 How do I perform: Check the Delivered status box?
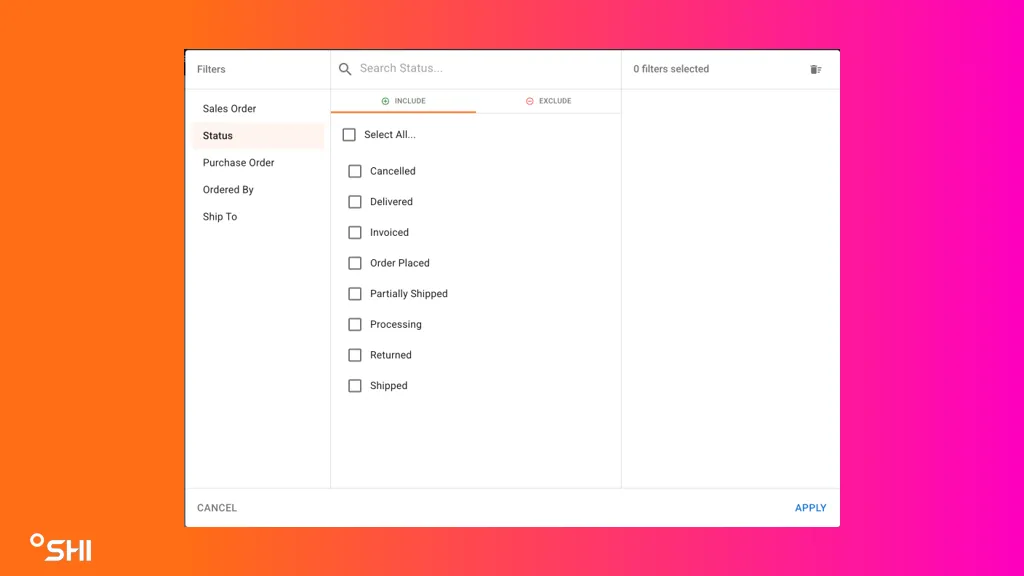point(355,202)
